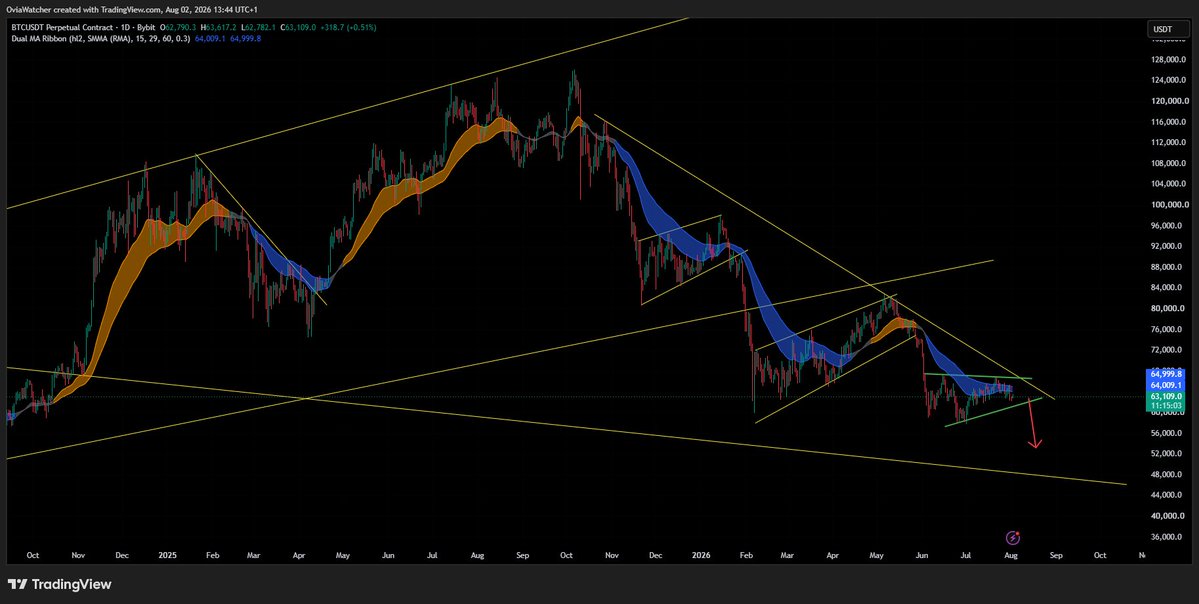Click the lightning bolt event icon

point(1013,537)
